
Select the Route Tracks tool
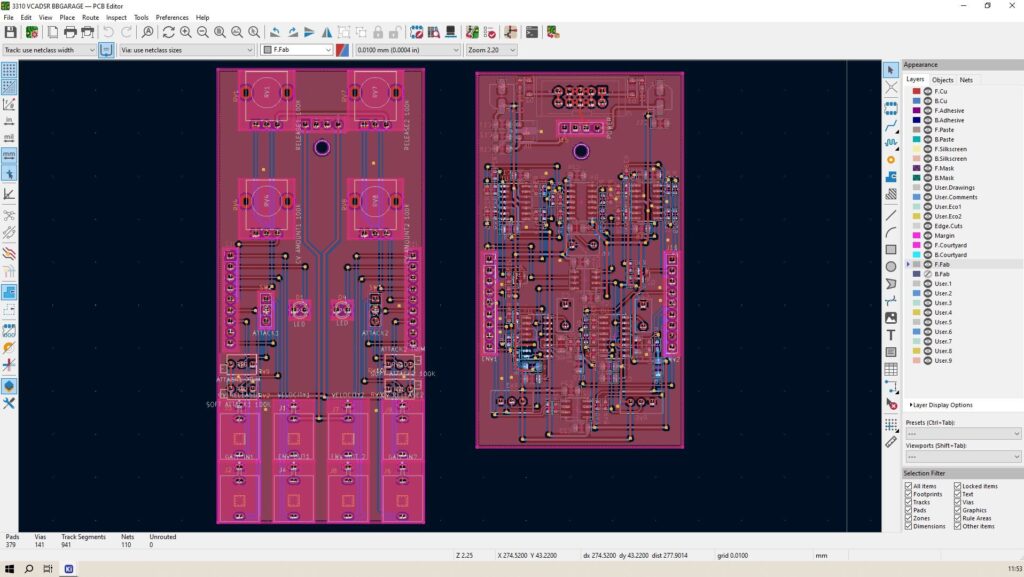pyautogui.click(x=891, y=126)
